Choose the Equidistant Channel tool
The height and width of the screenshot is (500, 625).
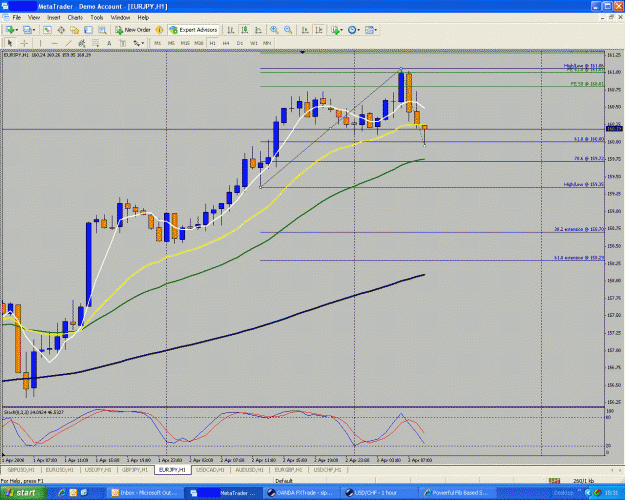tap(82, 43)
